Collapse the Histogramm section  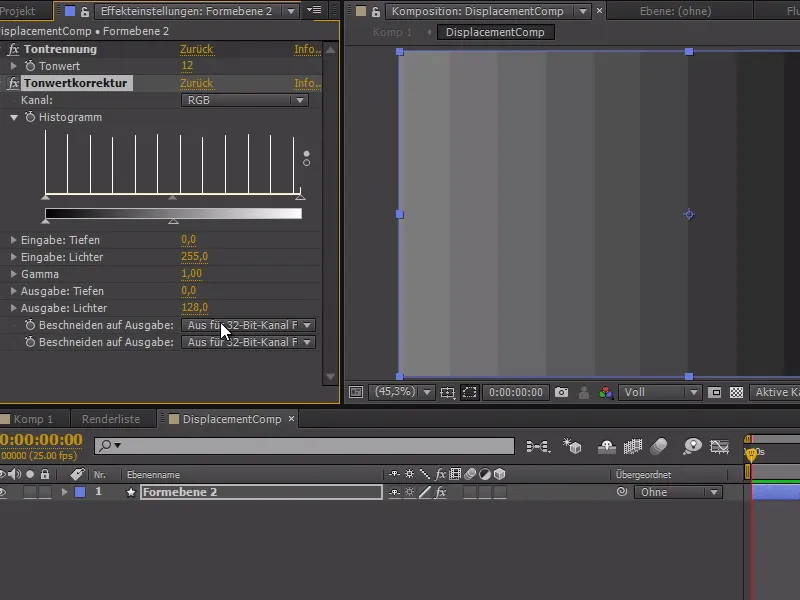click(x=14, y=117)
